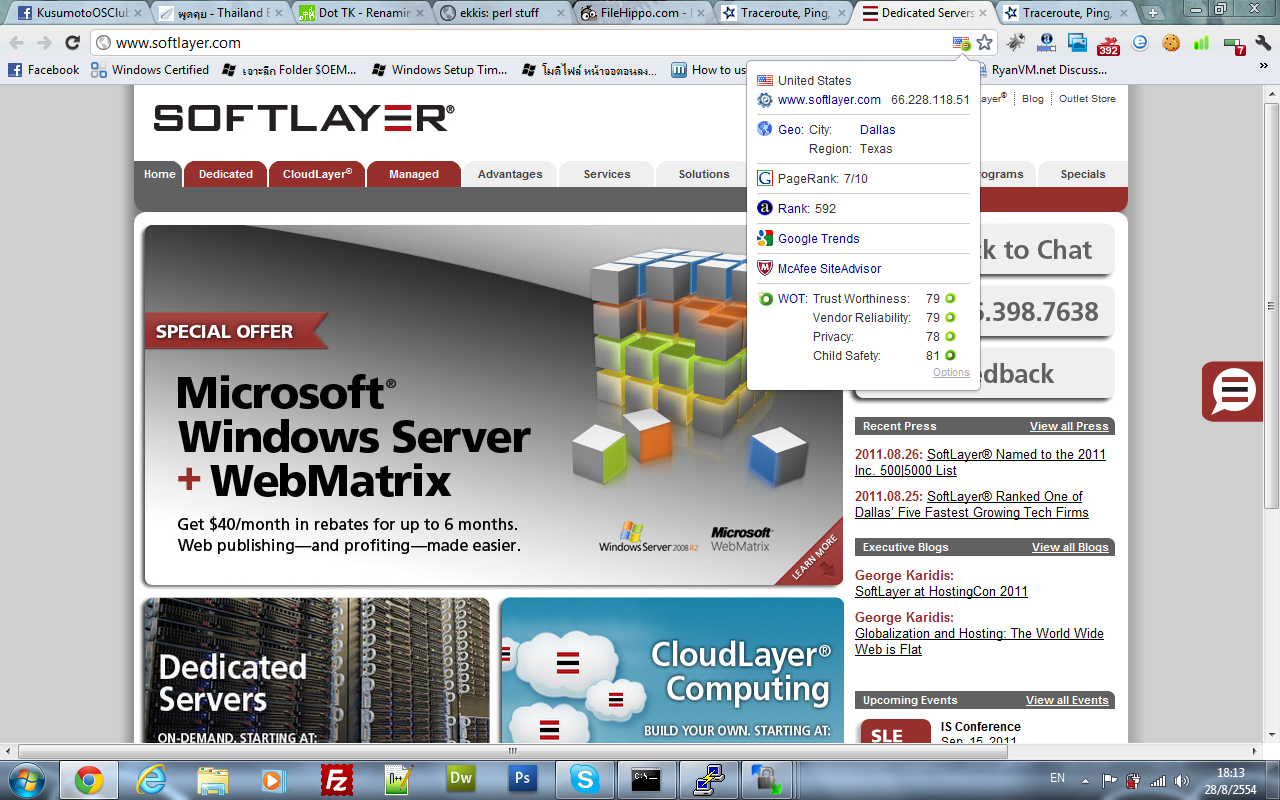Select the Managed navigation tab
The width and height of the screenshot is (1280, 800).
(x=414, y=174)
